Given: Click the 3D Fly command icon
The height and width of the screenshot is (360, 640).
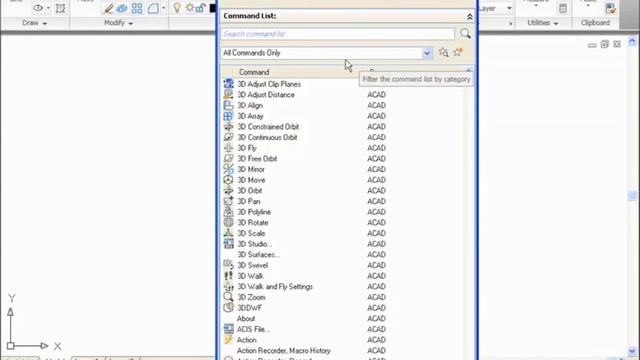Looking at the screenshot, I should [x=229, y=148].
